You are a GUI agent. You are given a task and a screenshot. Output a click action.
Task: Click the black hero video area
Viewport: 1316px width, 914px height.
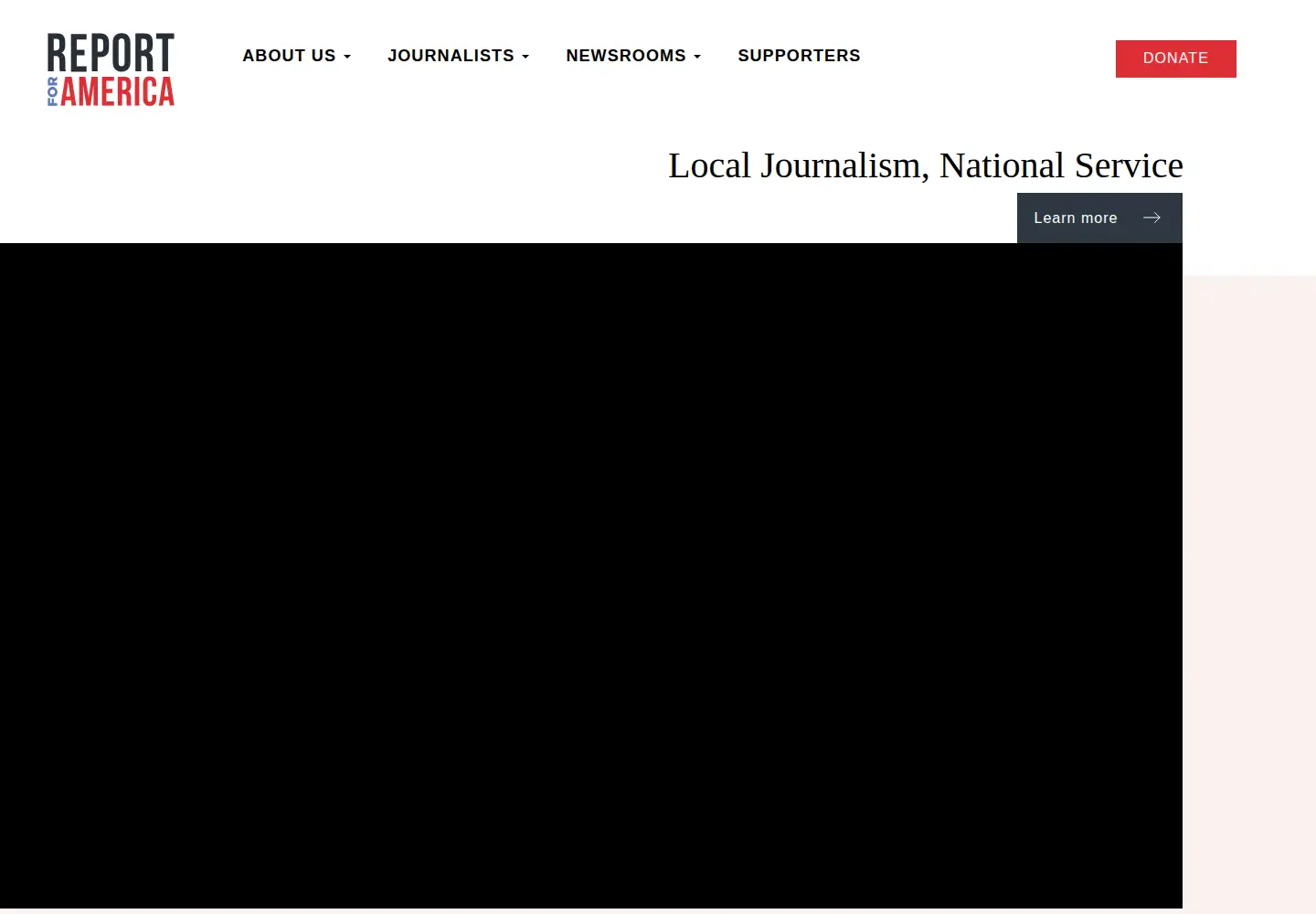(591, 576)
